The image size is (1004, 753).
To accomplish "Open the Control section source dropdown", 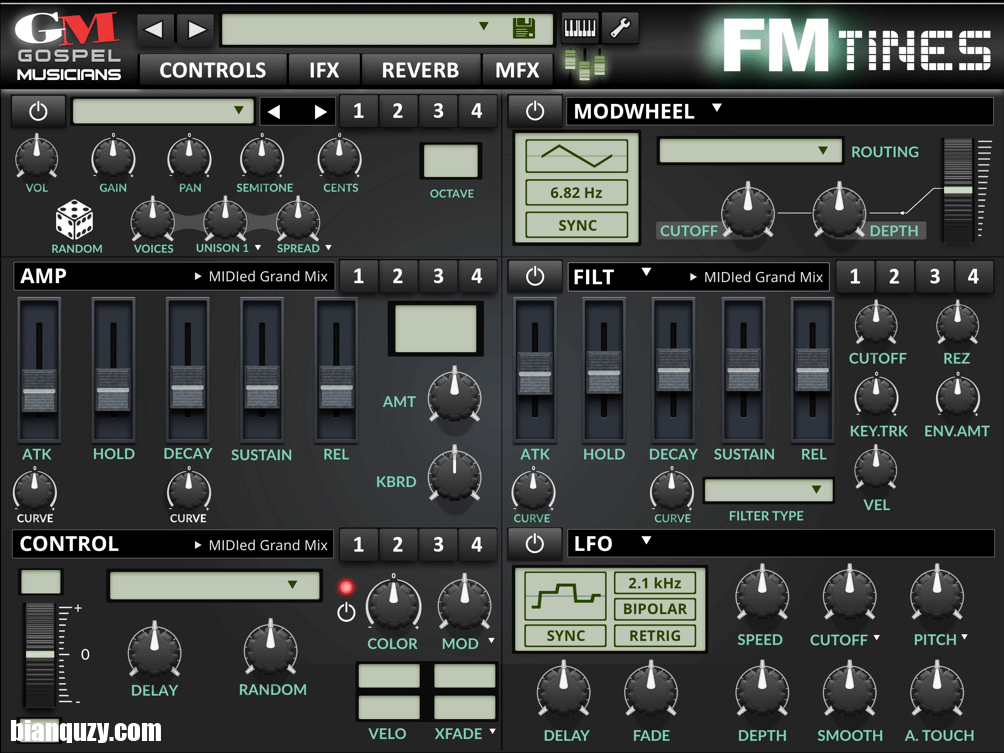I will pos(215,586).
